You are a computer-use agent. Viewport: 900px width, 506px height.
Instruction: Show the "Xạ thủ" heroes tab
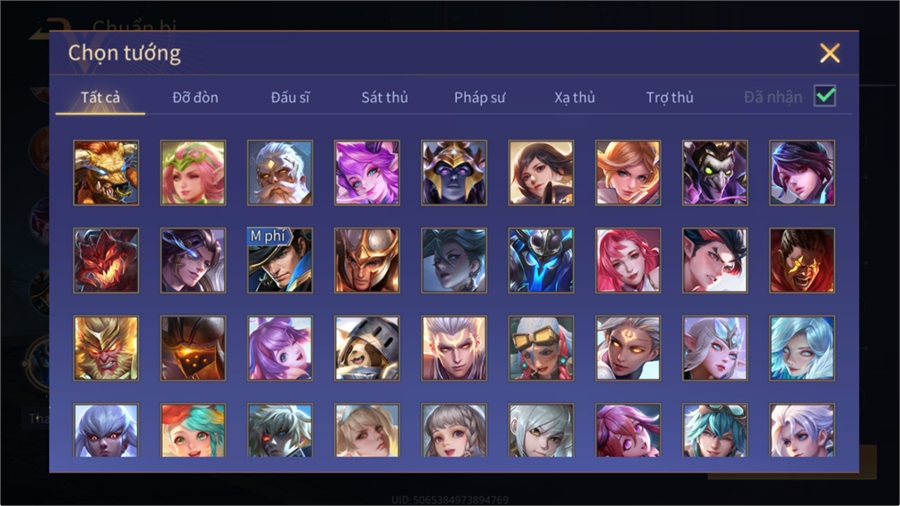[575, 98]
